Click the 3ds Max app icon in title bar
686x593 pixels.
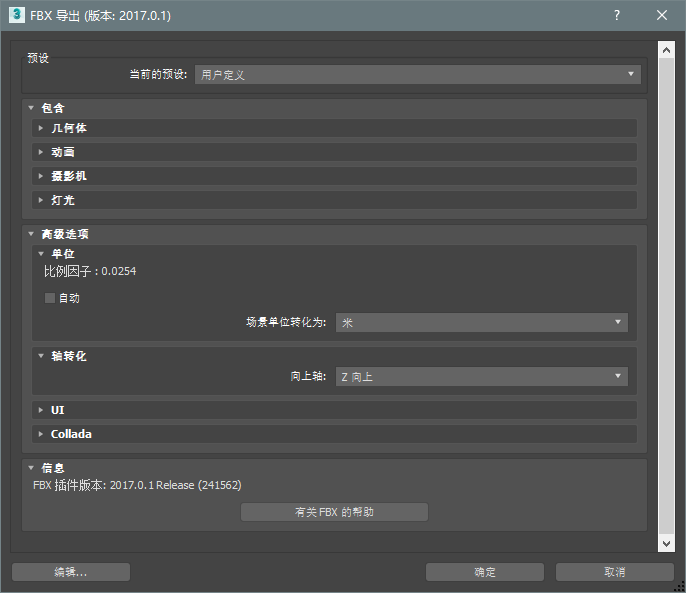[x=17, y=15]
